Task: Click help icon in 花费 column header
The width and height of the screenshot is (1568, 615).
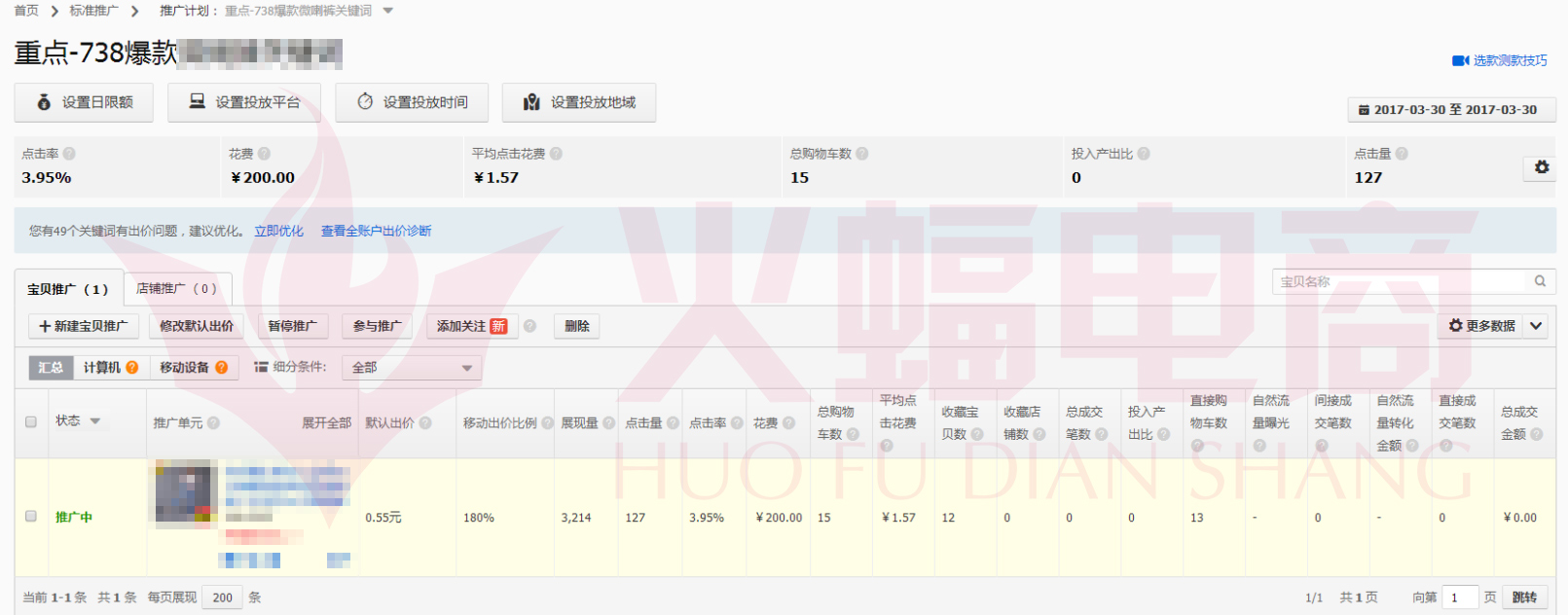Action: (x=789, y=423)
